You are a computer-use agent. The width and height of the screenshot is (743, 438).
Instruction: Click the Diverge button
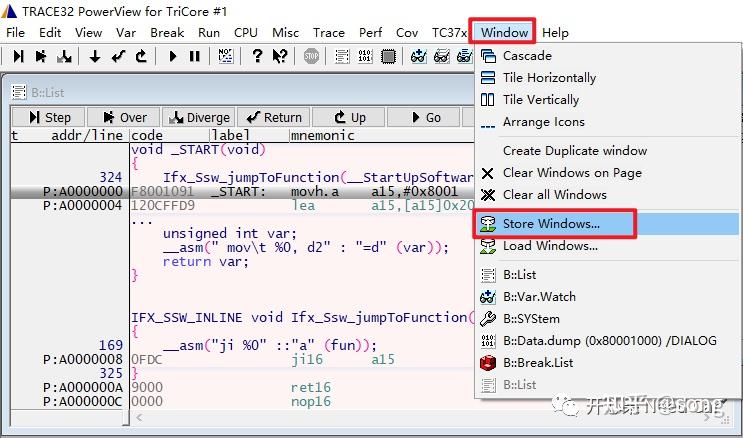199,118
